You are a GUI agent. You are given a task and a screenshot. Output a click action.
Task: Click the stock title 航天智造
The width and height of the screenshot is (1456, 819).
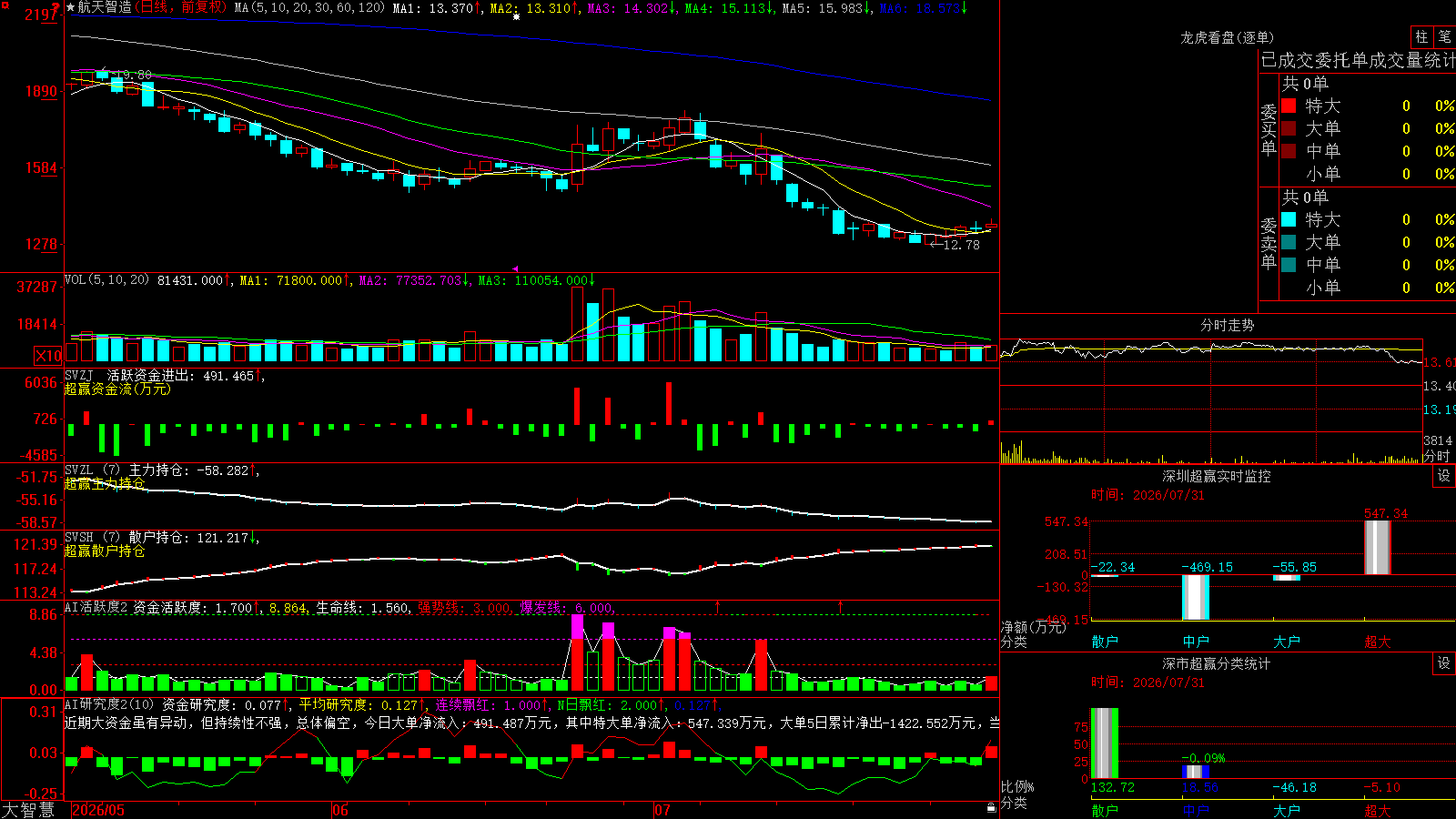click(105, 7)
